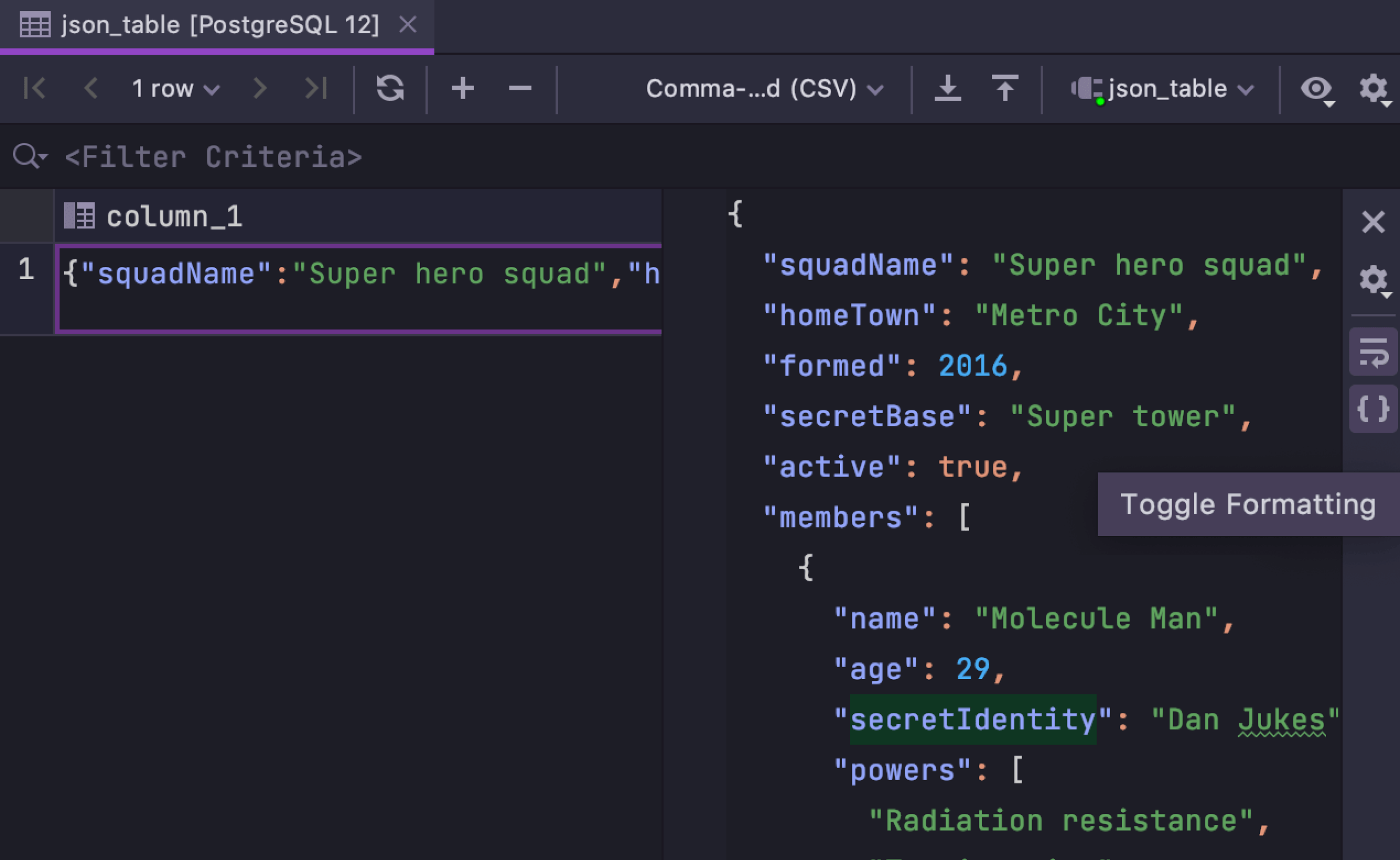Toggle soft-wrap in the value editor
This screenshot has height=860, width=1400.
1373,352
